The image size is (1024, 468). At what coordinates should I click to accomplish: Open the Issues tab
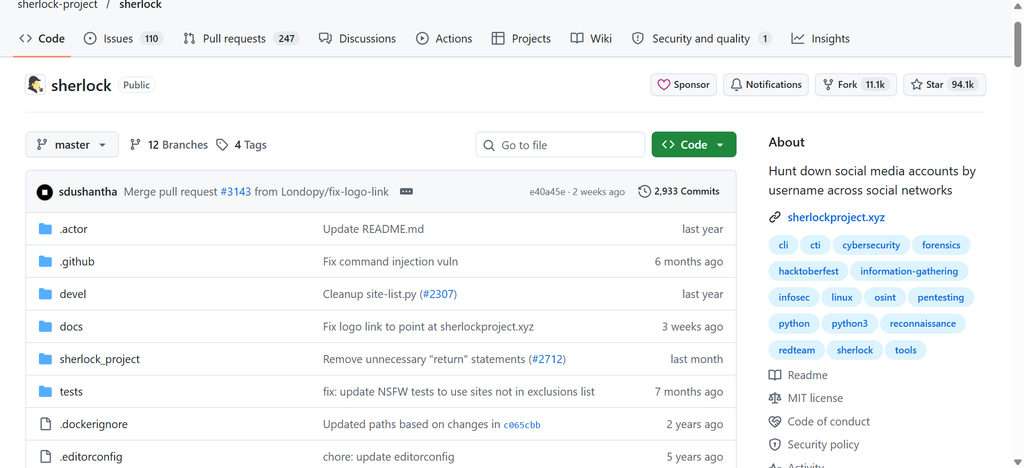click(x=123, y=39)
